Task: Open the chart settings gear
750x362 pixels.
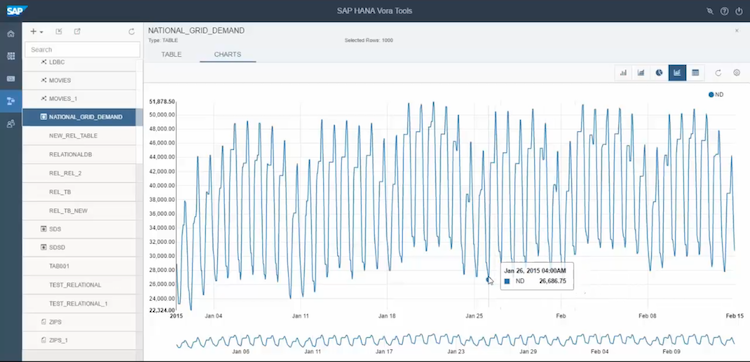Action: [737, 73]
